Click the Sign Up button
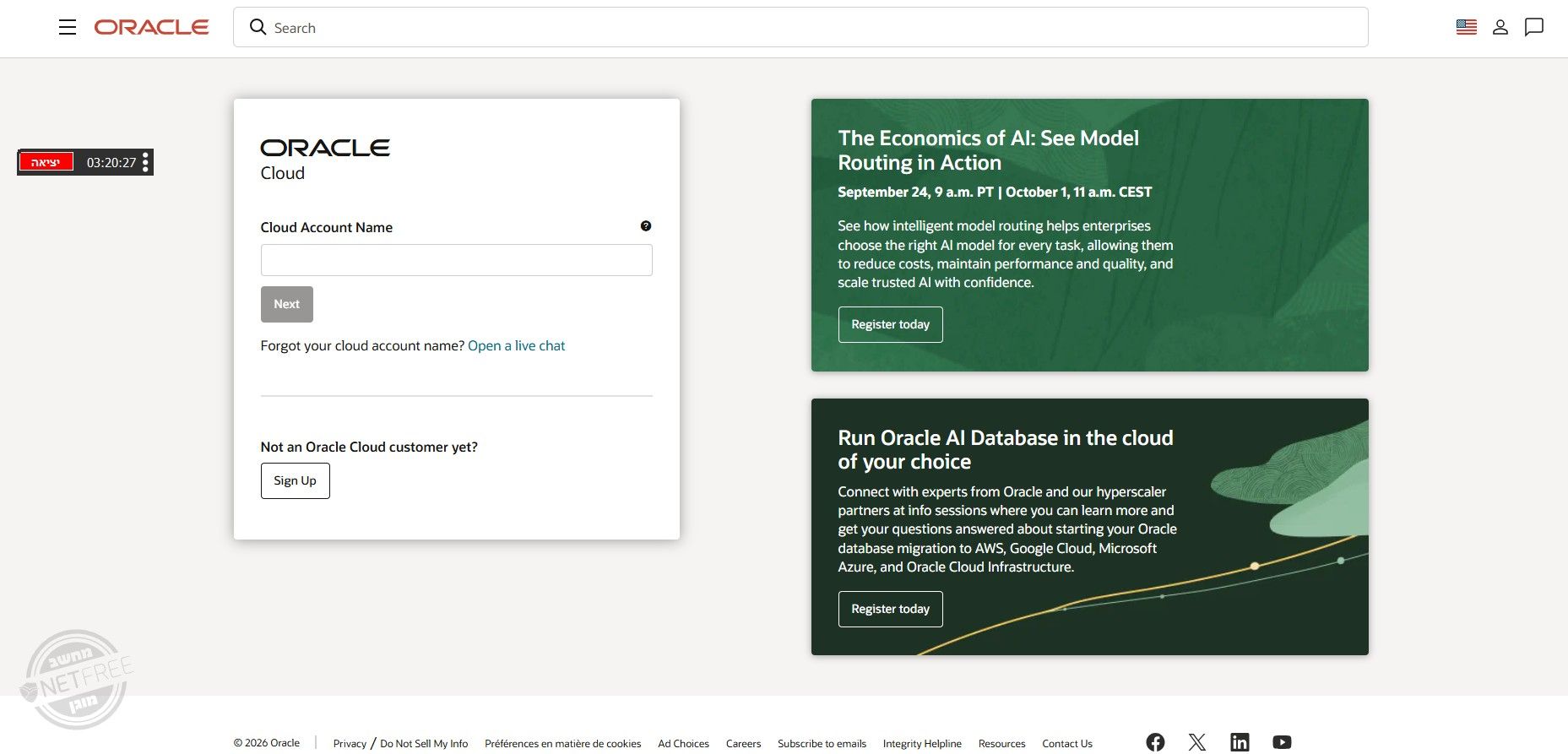 pyautogui.click(x=295, y=480)
